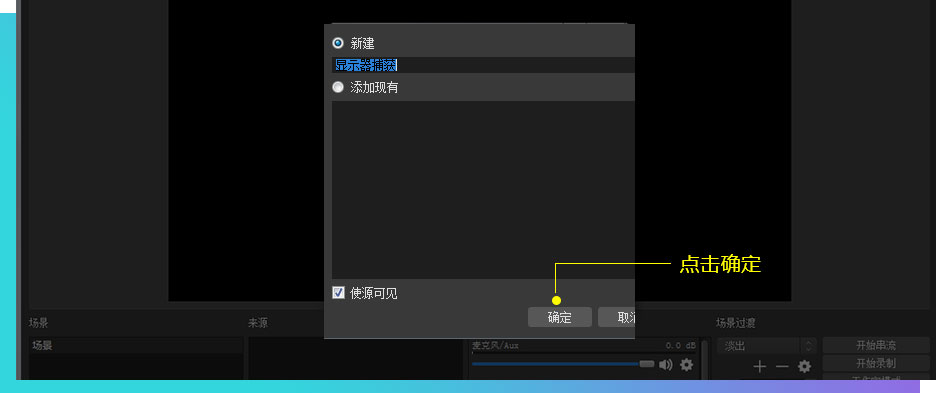Click the audio mixer vertical scrollbar

(x=705, y=359)
